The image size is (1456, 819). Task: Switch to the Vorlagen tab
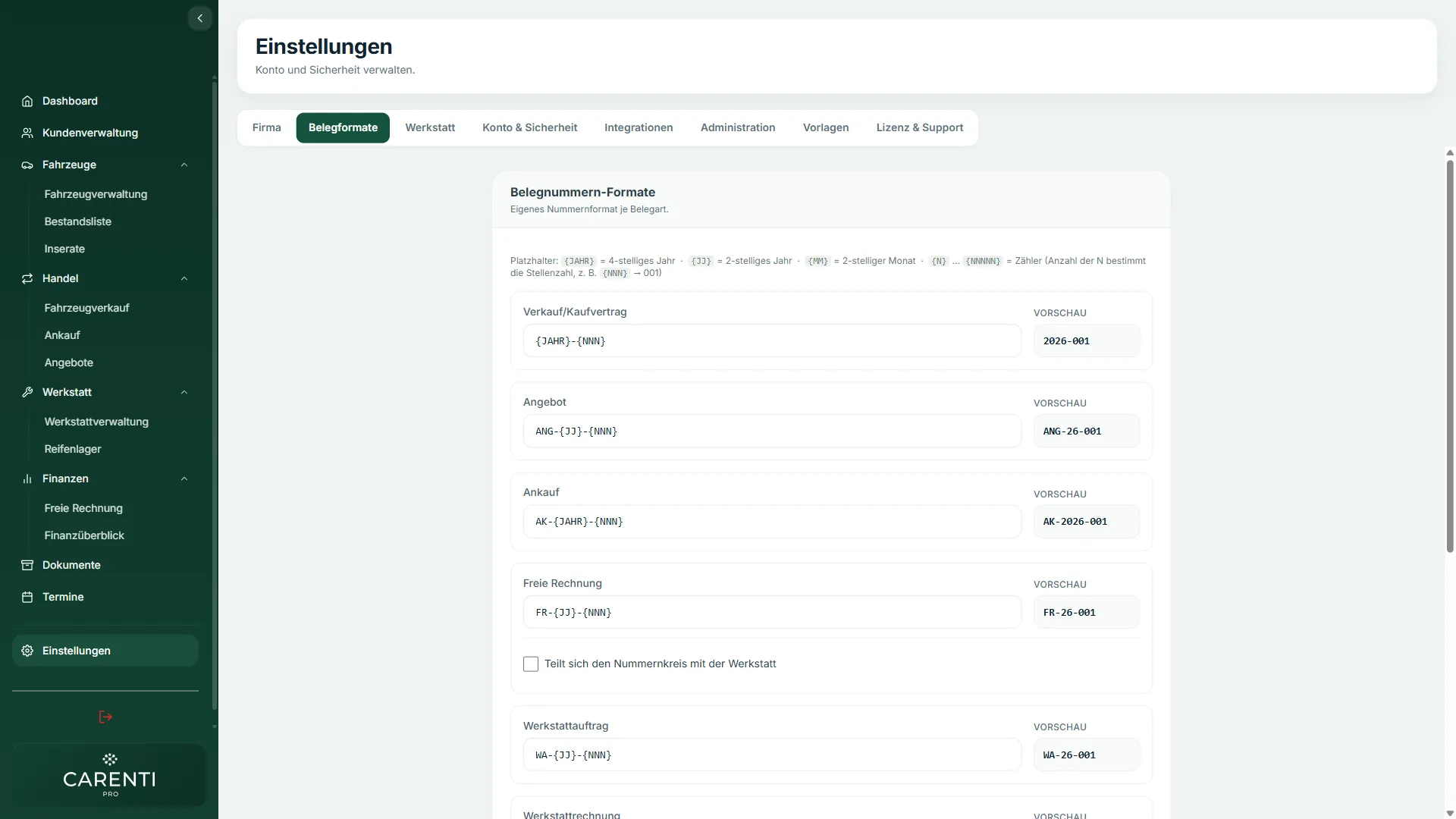point(826,127)
